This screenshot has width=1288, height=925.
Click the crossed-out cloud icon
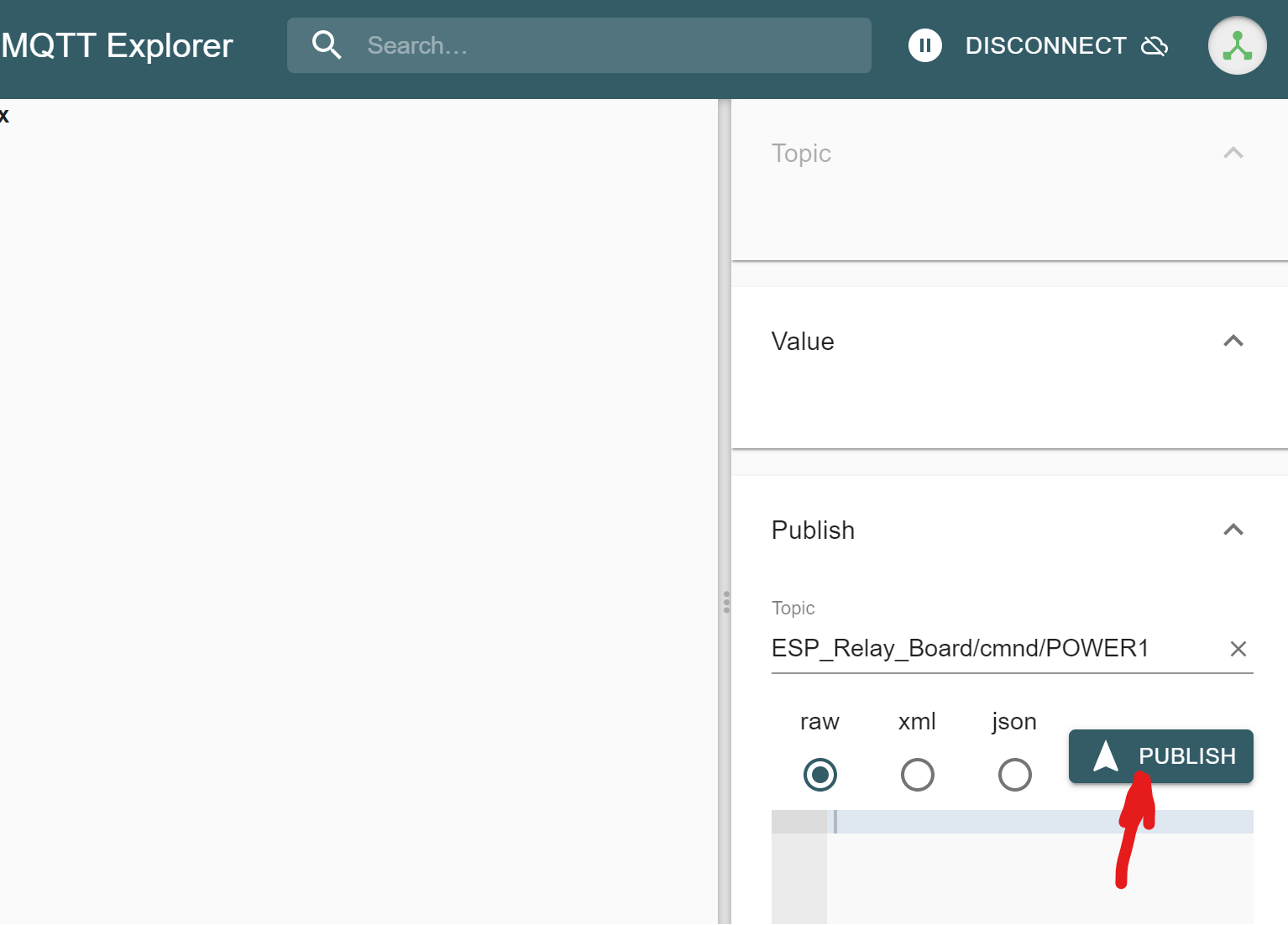(1154, 46)
